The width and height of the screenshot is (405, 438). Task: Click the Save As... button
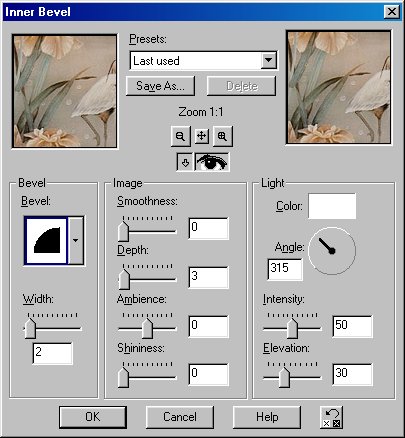(160, 86)
